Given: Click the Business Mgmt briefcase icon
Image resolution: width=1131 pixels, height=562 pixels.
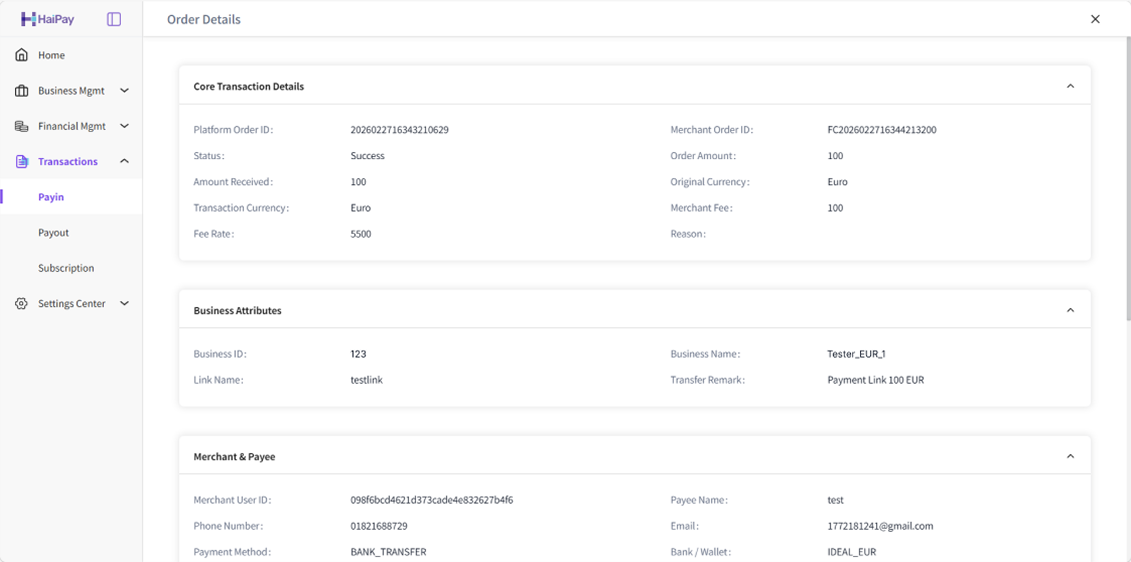Looking at the screenshot, I should (21, 91).
